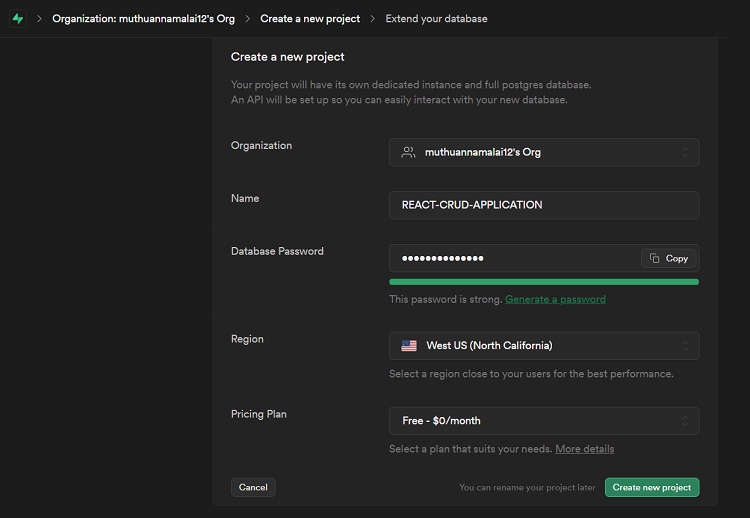750x518 pixels.
Task: Copy the database password
Action: pos(669,258)
